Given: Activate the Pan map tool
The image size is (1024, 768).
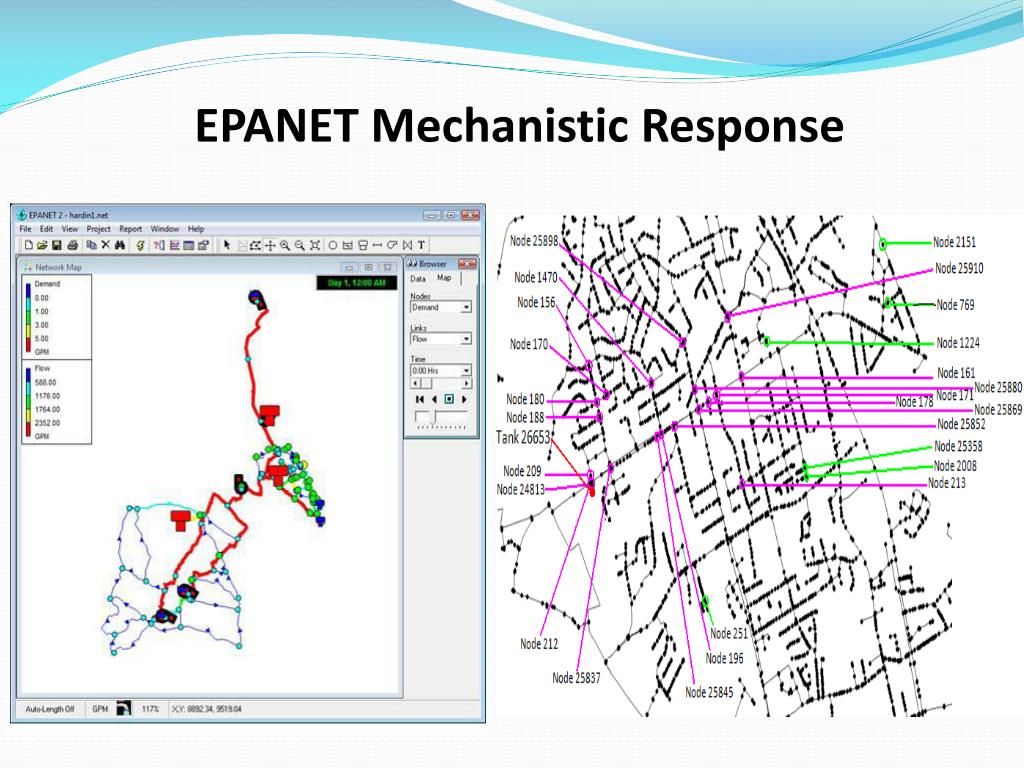Looking at the screenshot, I should [x=270, y=246].
